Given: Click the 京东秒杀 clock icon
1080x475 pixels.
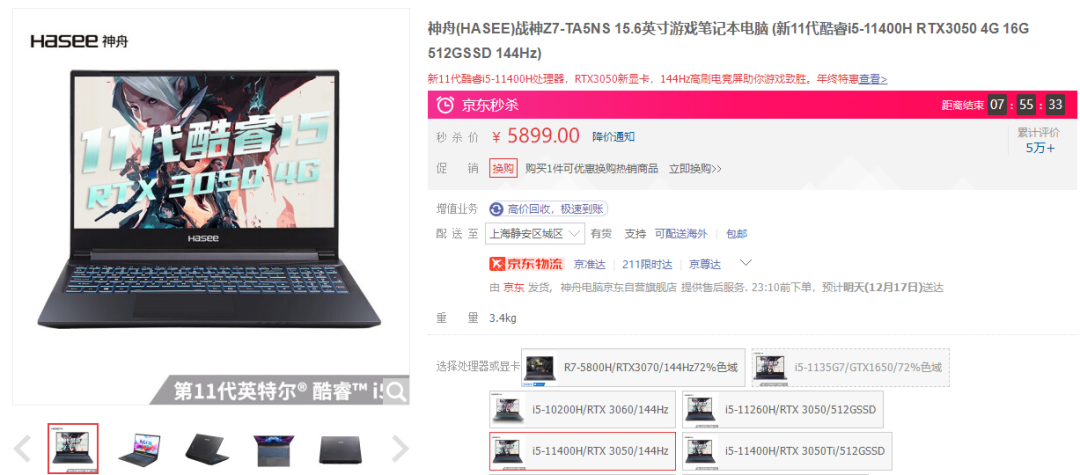Looking at the screenshot, I should click(x=446, y=105).
